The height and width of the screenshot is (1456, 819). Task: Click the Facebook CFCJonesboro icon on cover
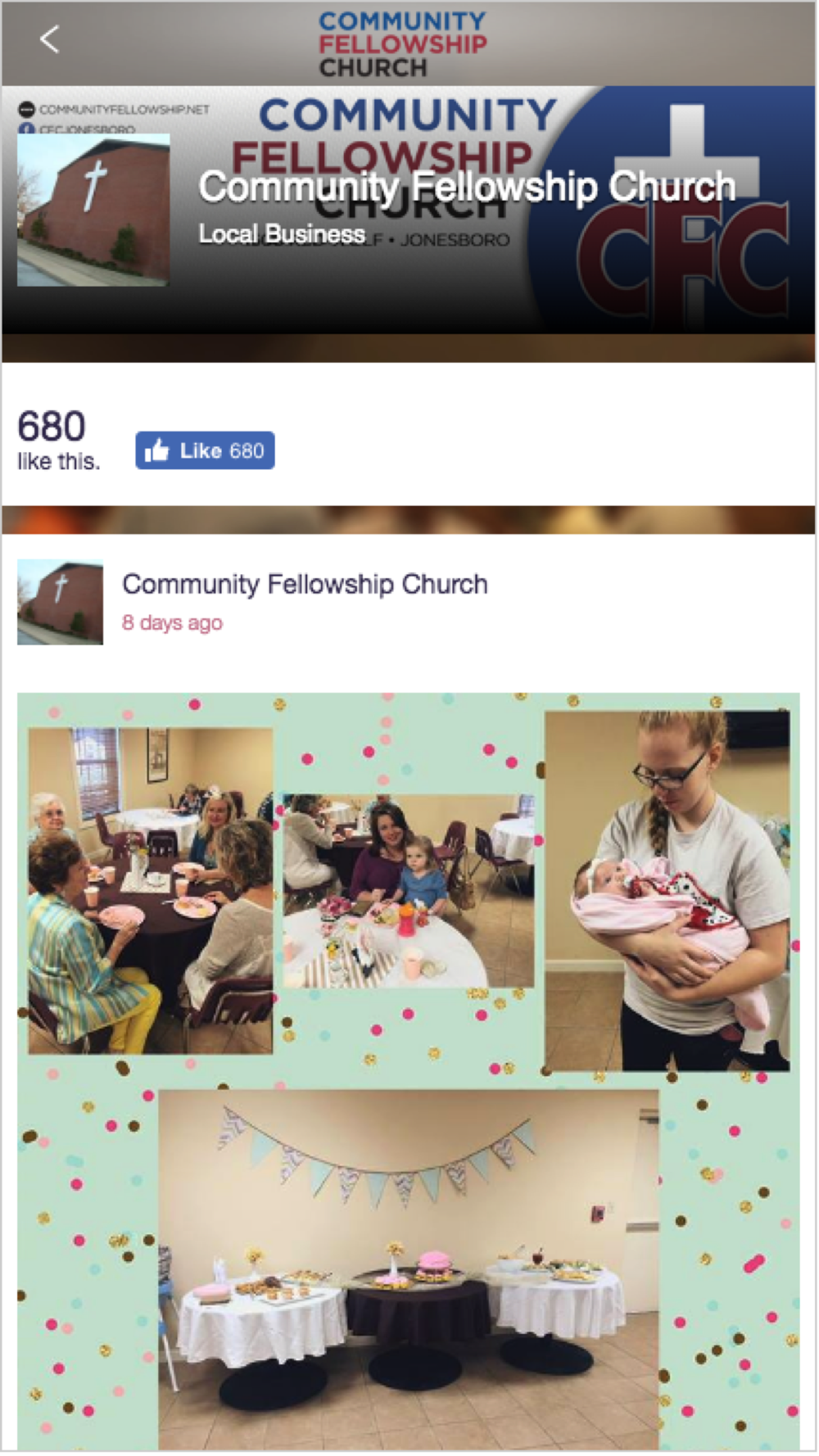[26, 129]
